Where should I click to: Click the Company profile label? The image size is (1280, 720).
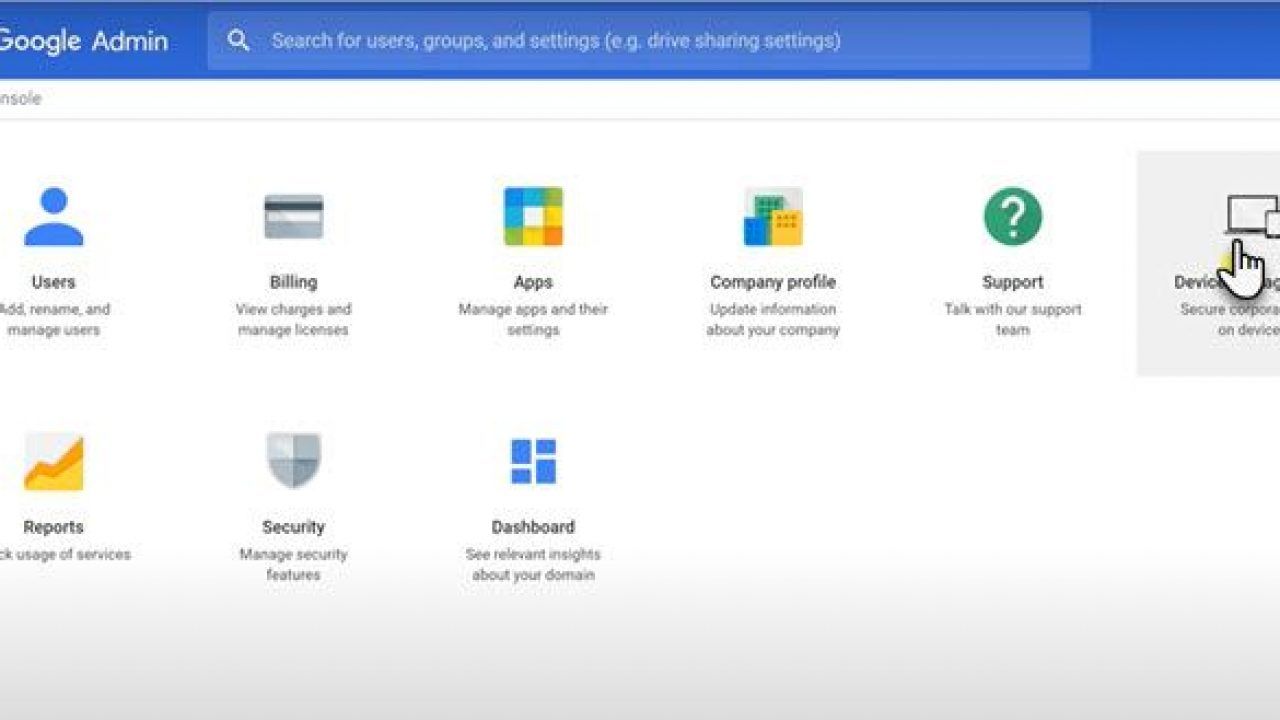point(773,282)
